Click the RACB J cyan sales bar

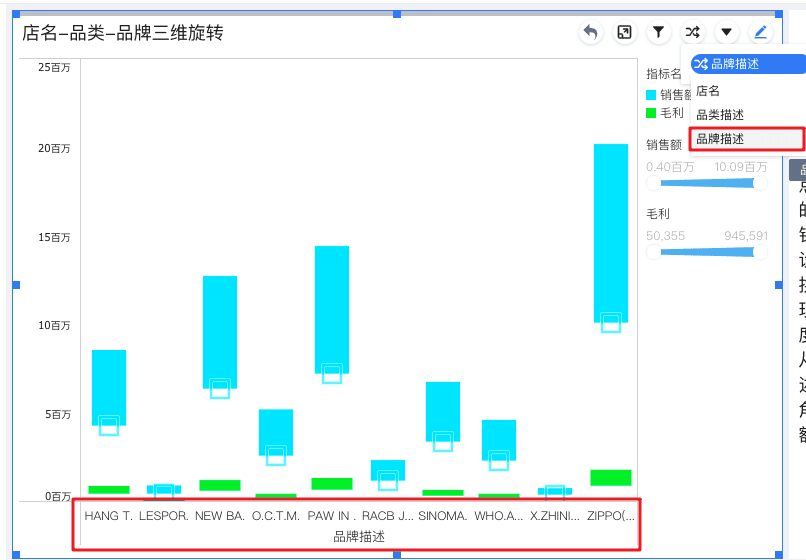pos(388,470)
